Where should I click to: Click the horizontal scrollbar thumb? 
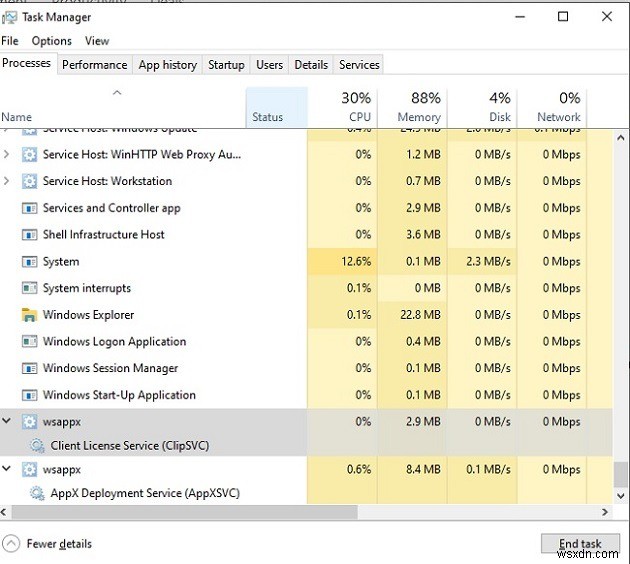click(x=184, y=512)
